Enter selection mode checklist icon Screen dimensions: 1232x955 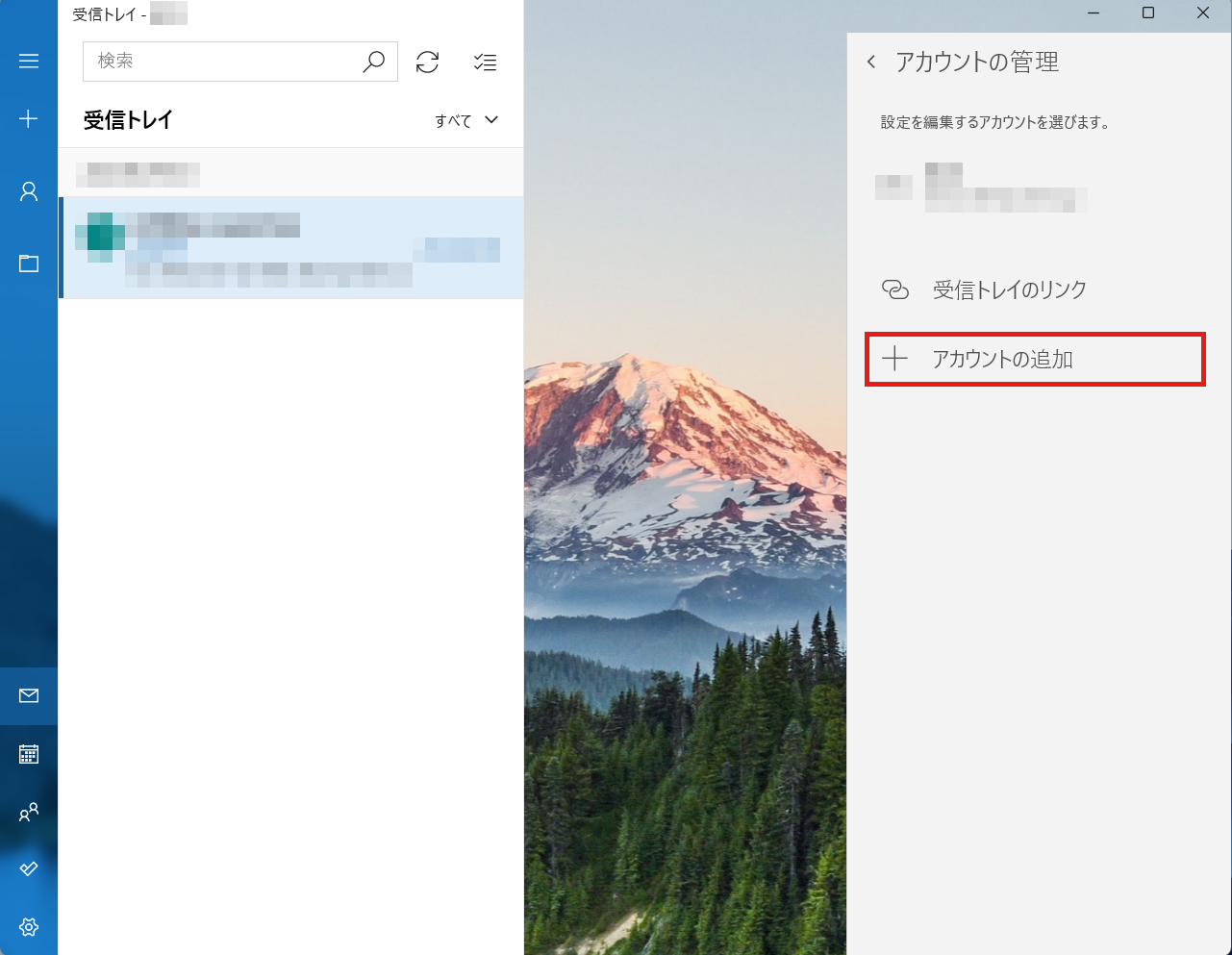[485, 63]
